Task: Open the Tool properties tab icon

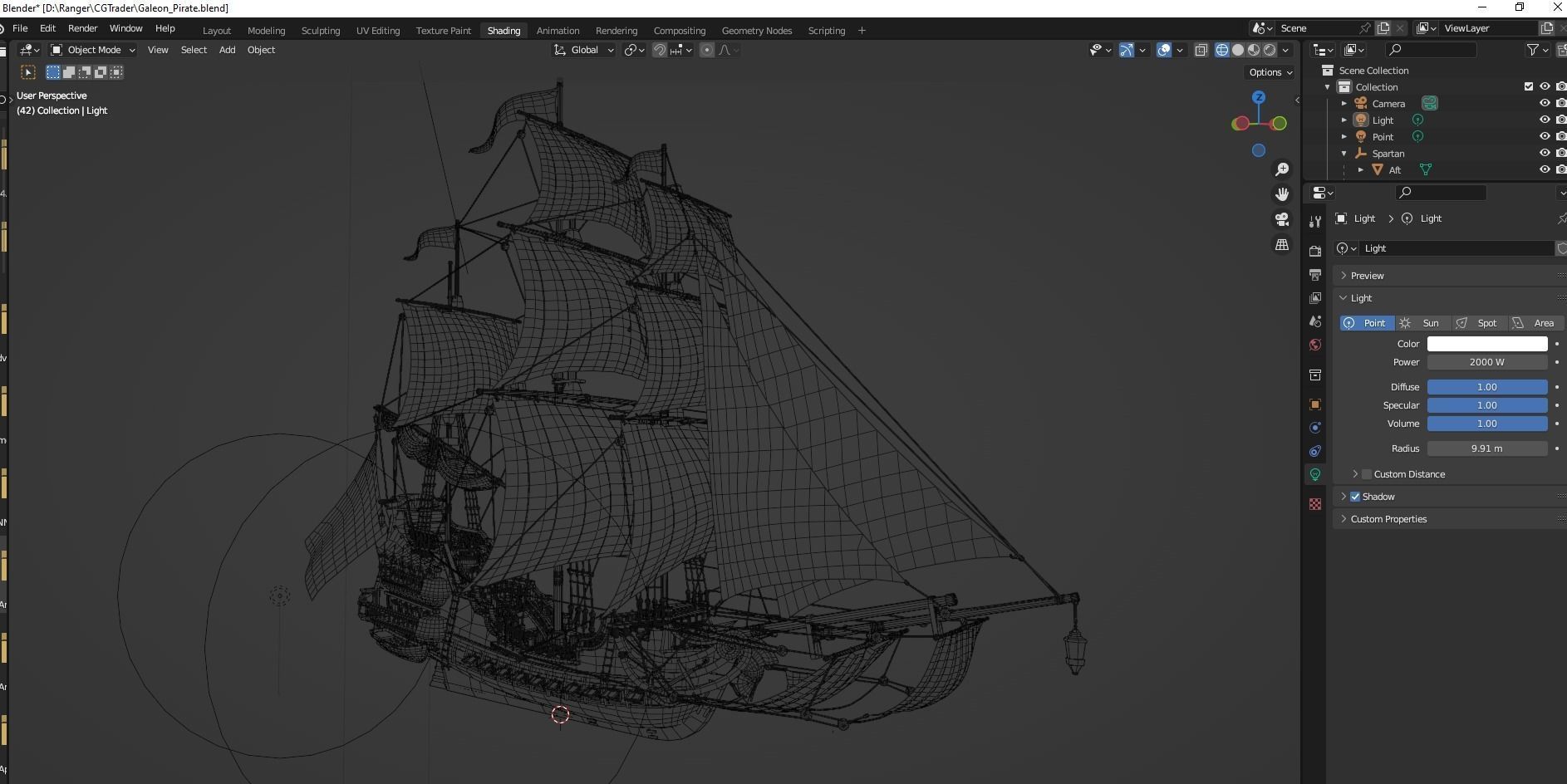Action: coord(1314,222)
